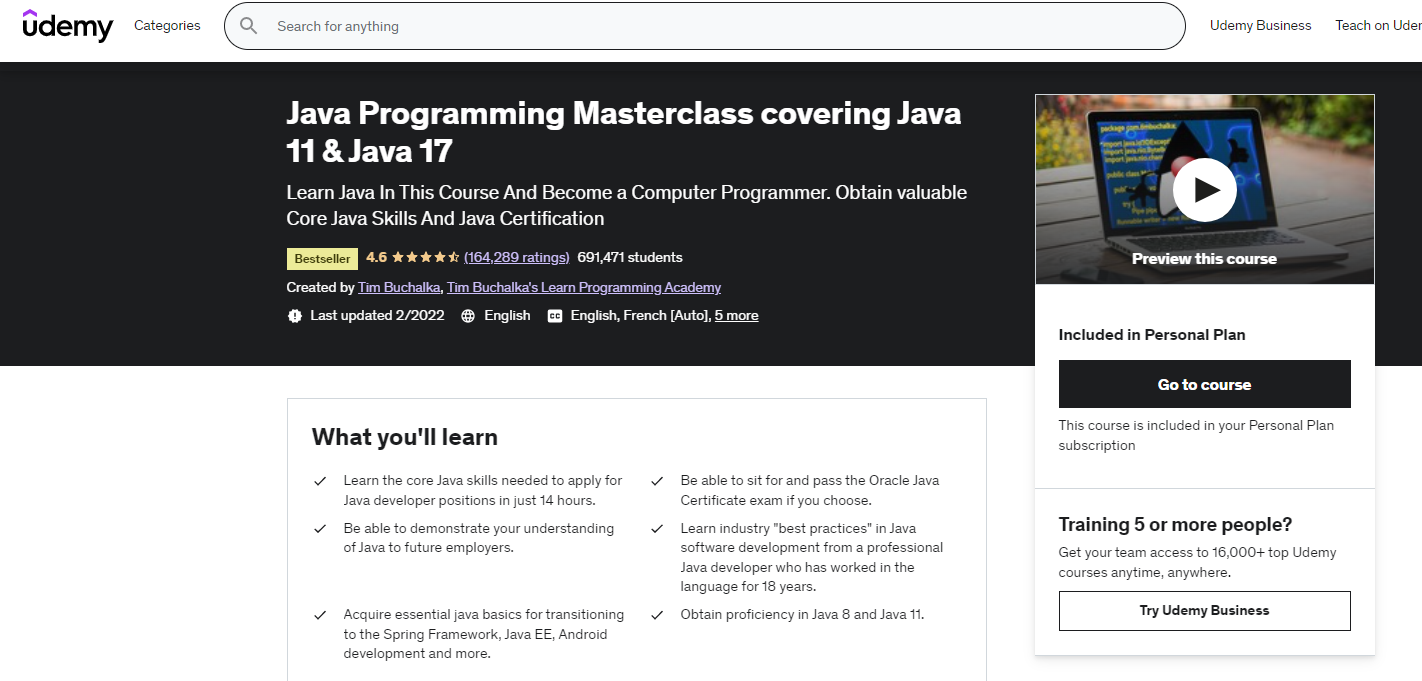This screenshot has height=681, width=1422.
Task: Click 'What you'll learn' heading
Action: tap(405, 437)
